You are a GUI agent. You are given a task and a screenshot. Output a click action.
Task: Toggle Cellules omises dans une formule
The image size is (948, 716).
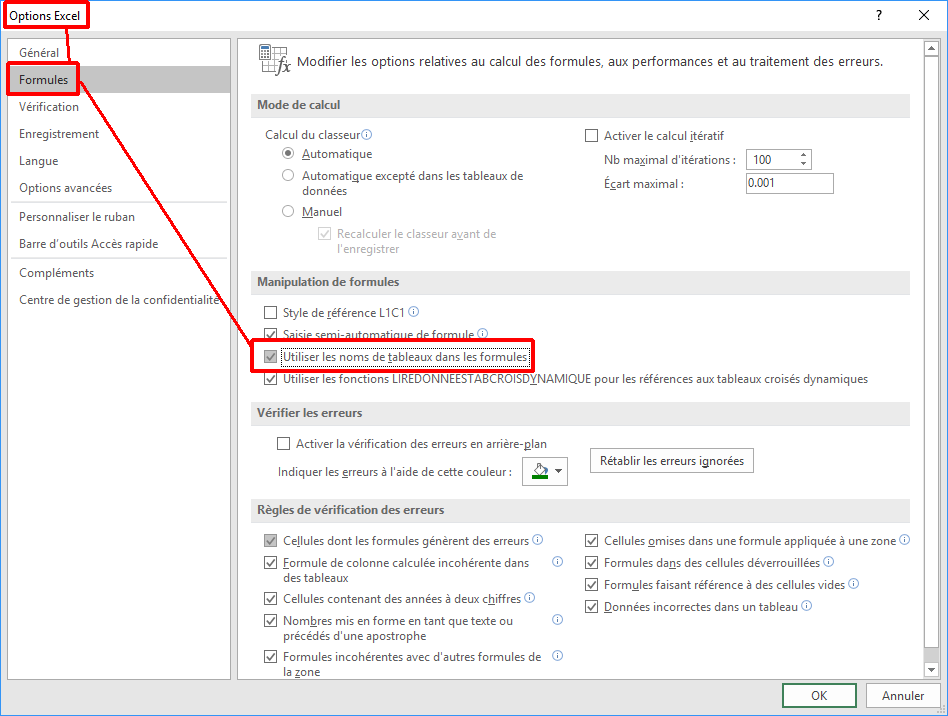592,541
